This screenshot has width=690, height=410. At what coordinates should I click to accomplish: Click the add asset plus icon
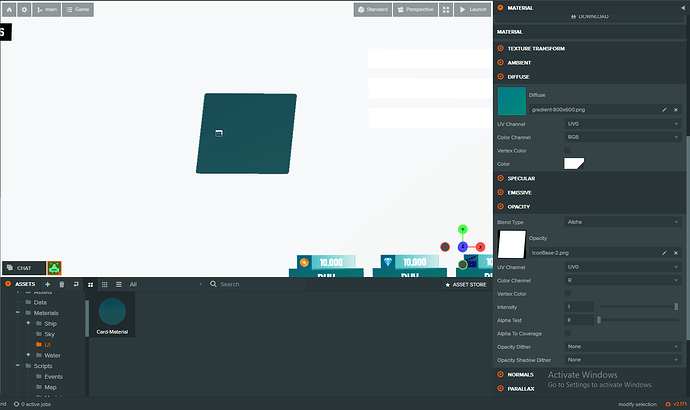47,284
